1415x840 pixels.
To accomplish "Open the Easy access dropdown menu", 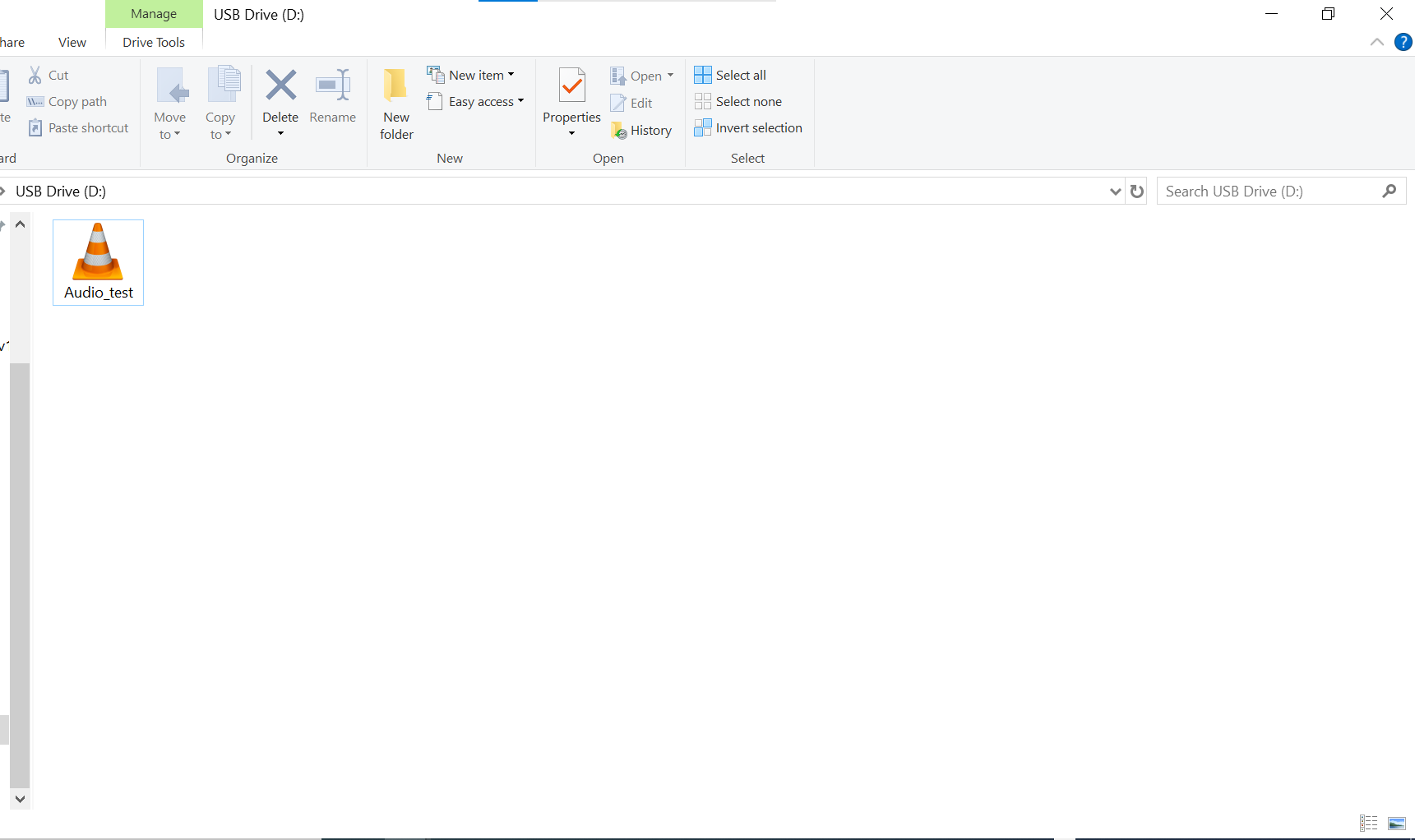I will click(475, 102).
